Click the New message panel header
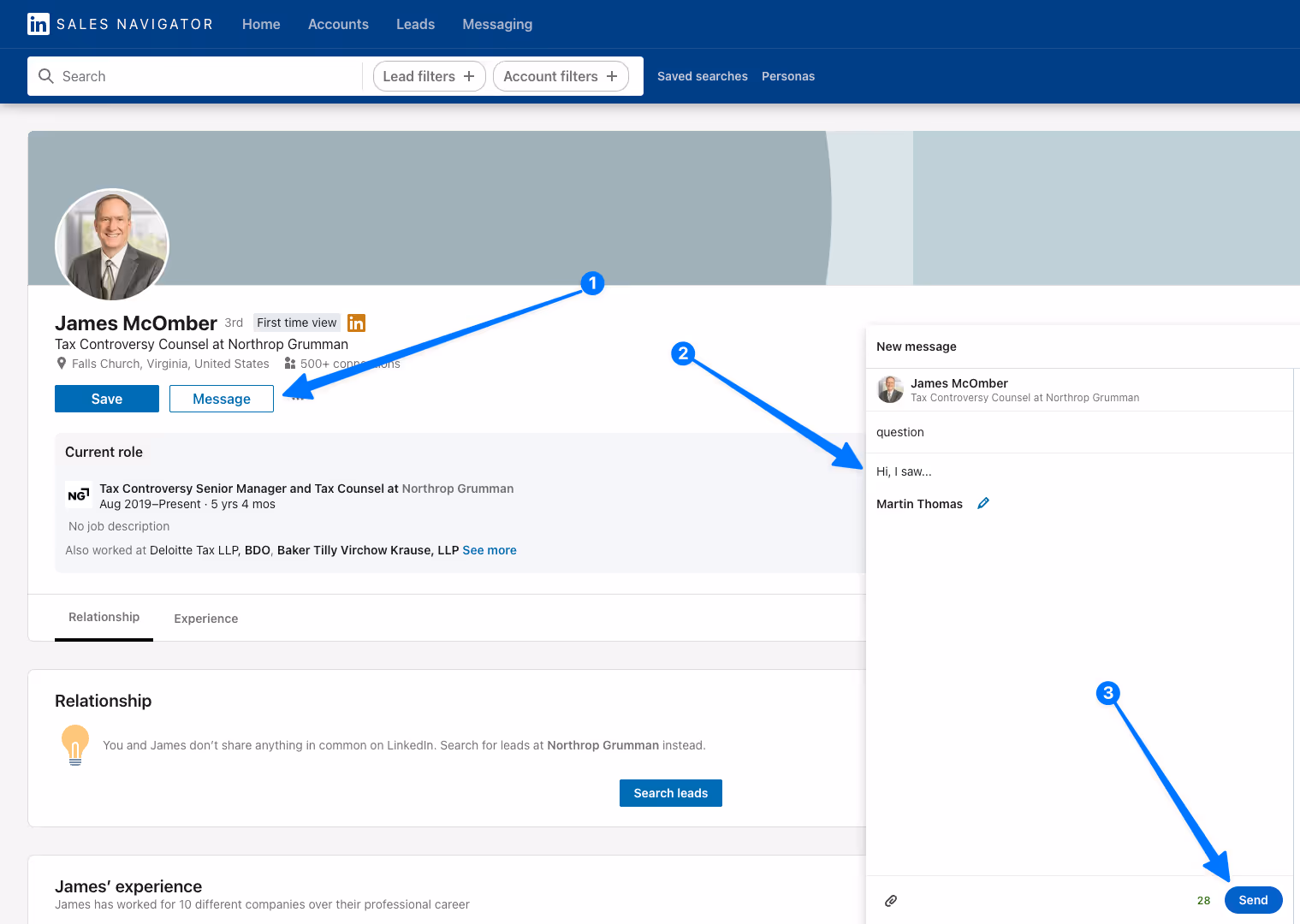 coord(917,346)
